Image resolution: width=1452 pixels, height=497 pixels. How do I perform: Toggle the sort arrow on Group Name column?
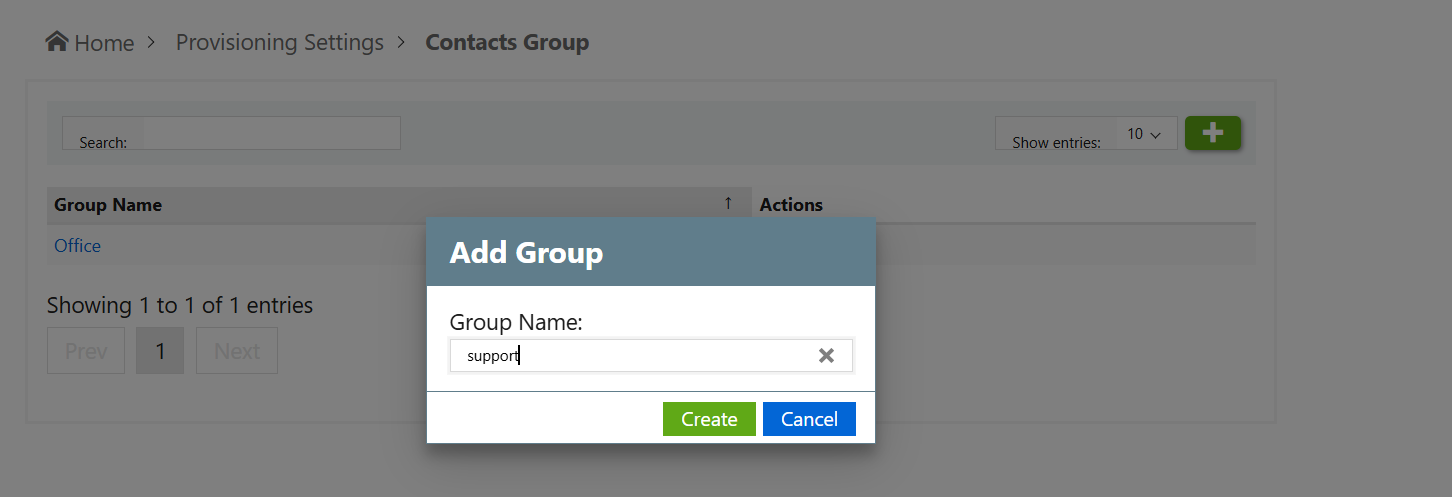728,204
